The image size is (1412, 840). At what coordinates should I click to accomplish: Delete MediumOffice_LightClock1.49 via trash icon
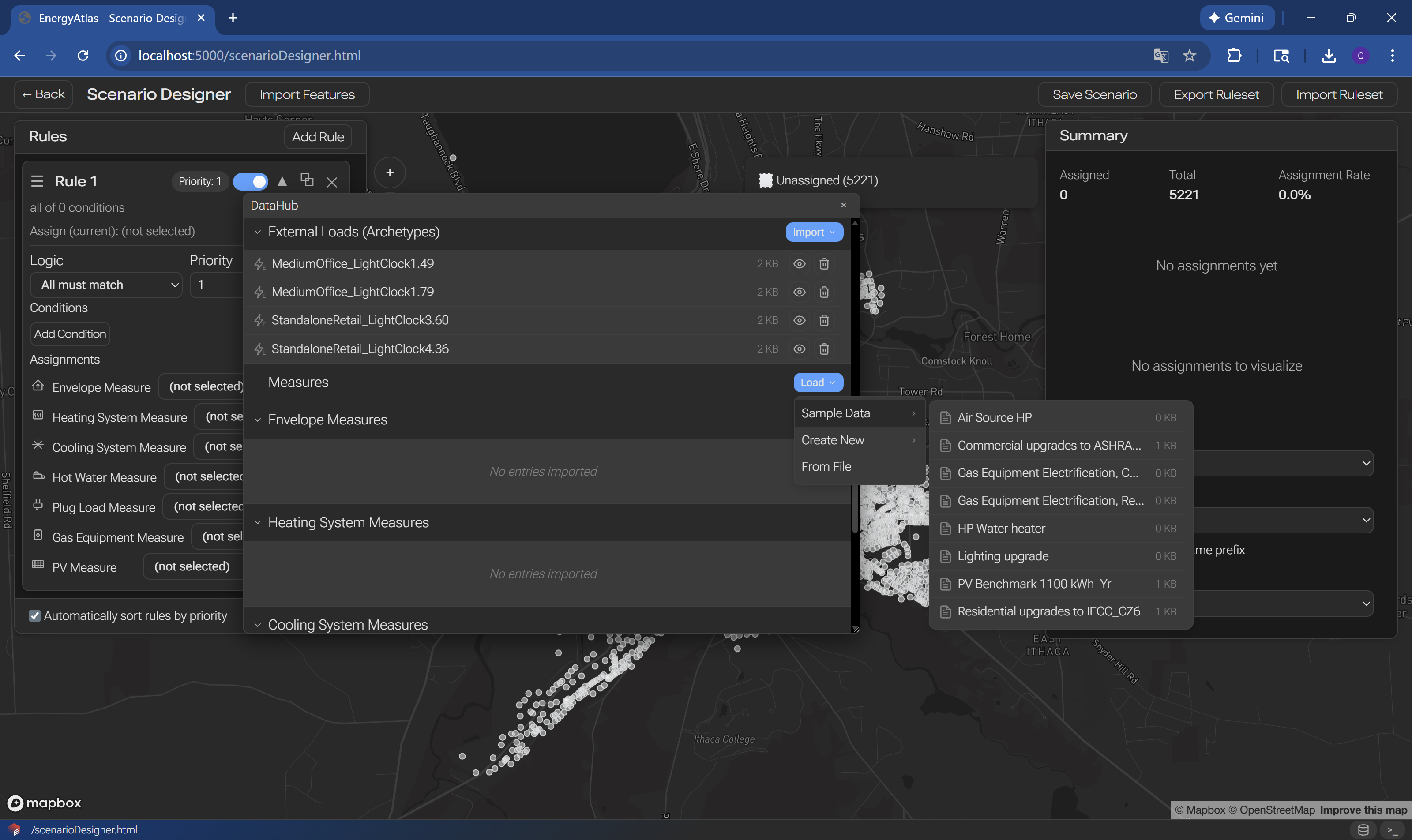(x=824, y=264)
